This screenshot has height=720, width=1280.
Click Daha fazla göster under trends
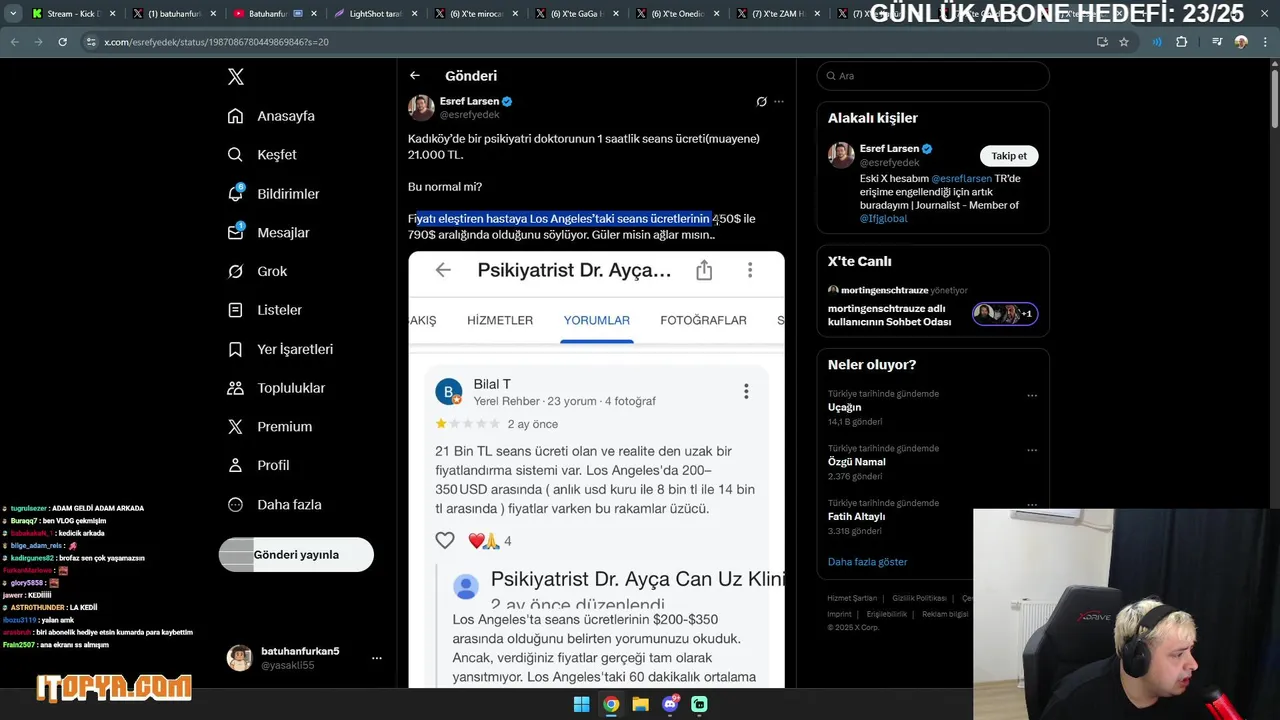(868, 562)
